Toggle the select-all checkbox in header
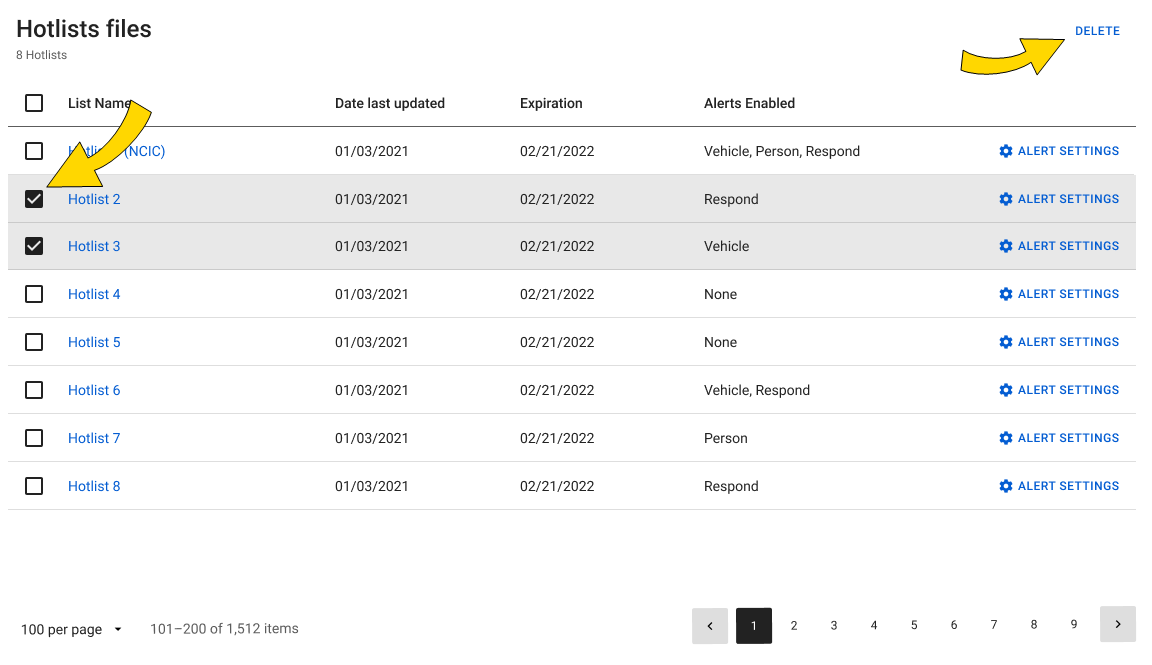The height and width of the screenshot is (665, 1152). tap(34, 103)
